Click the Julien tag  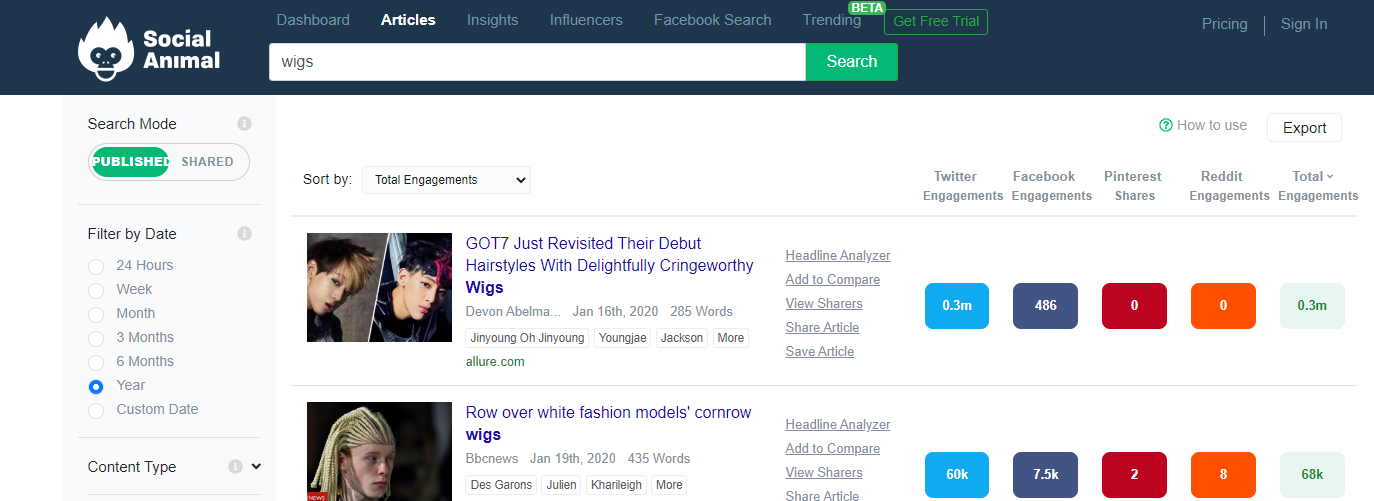pos(561,485)
